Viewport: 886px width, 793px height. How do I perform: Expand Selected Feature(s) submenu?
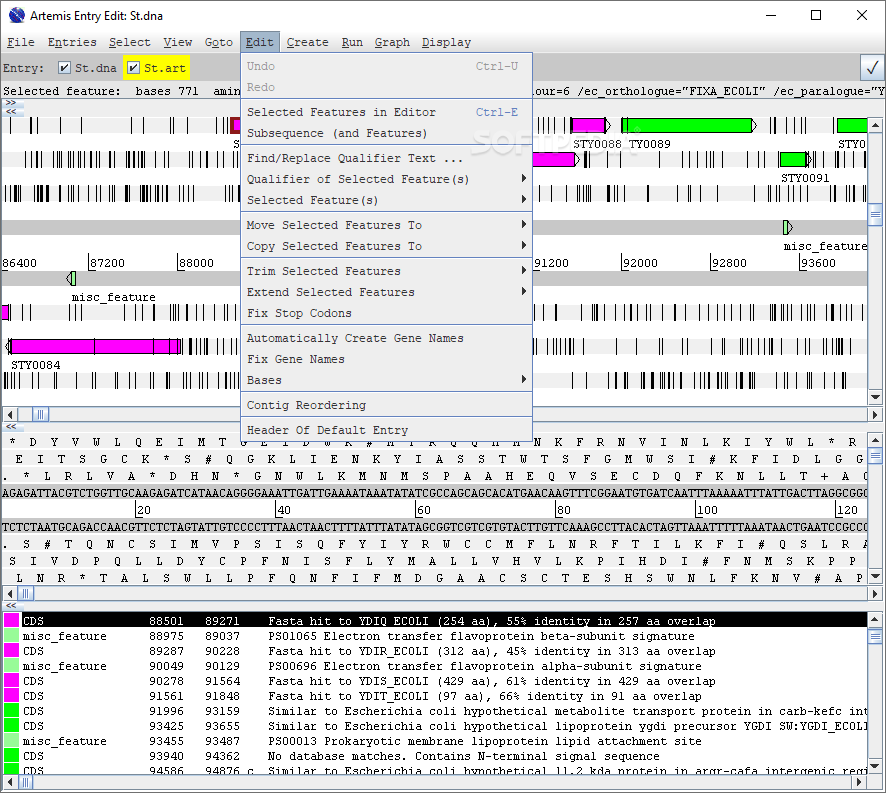point(386,200)
